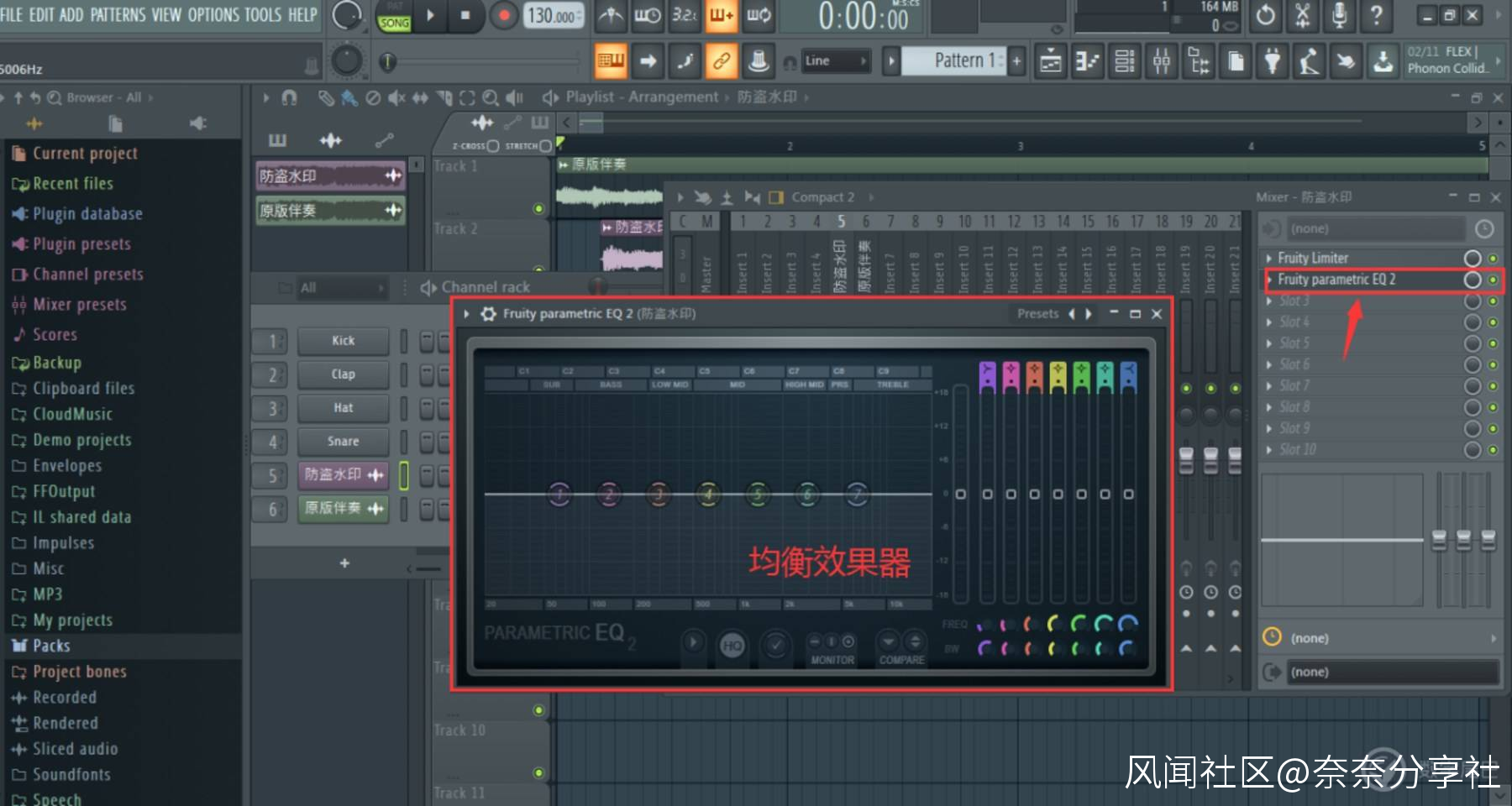Enable the STRETCH checkbox in playlist
This screenshot has width=1512, height=806.
click(545, 146)
